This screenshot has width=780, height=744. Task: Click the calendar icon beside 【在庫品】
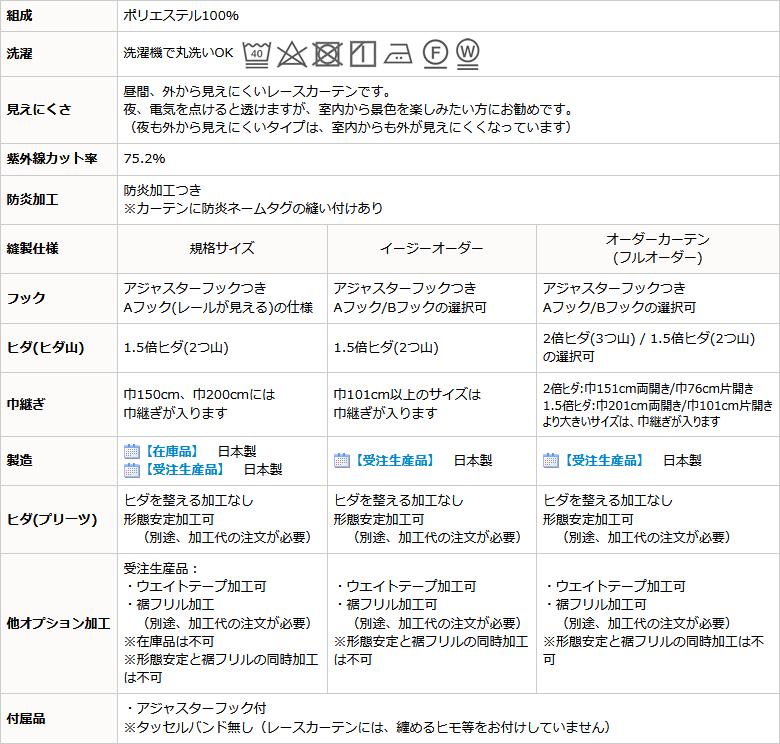(x=130, y=451)
